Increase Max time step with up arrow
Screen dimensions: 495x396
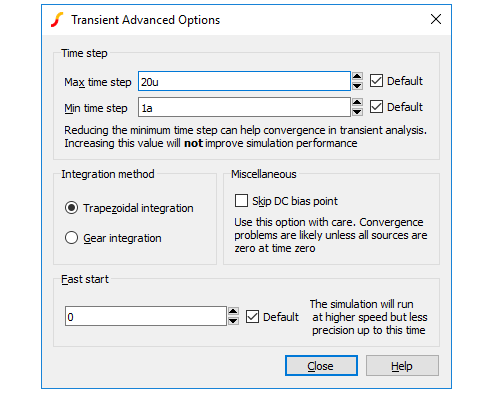[357, 76]
